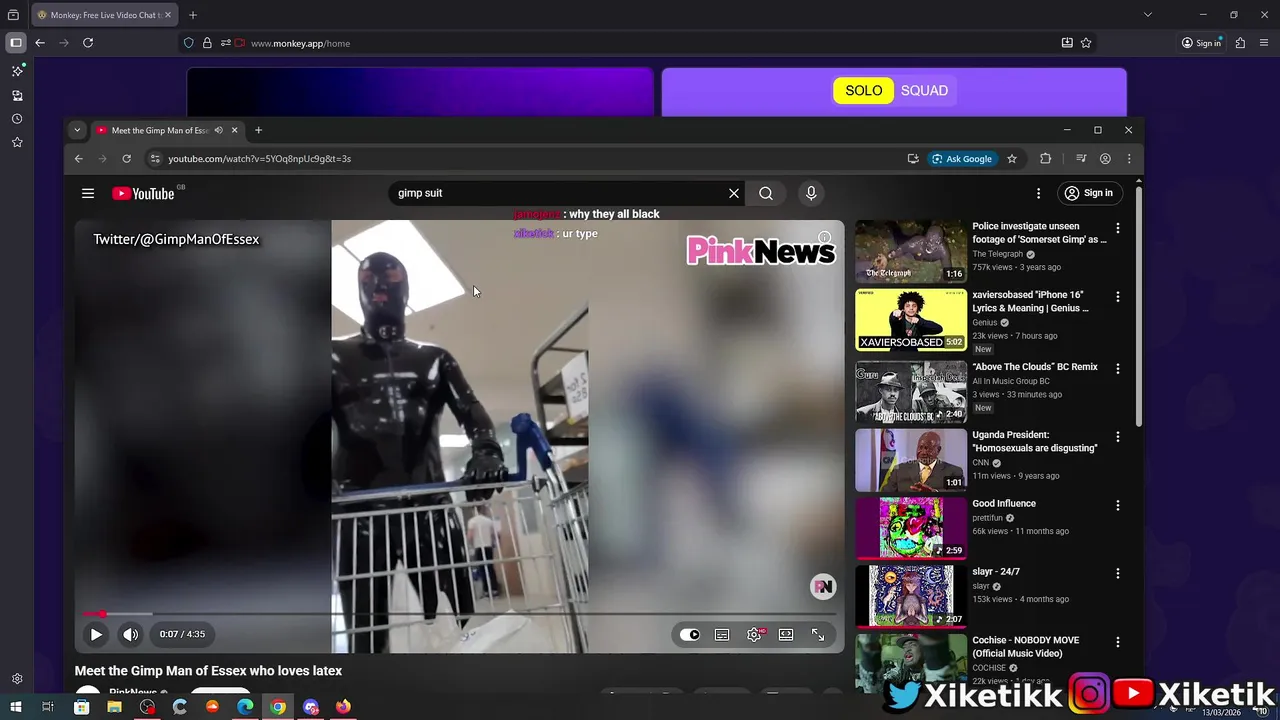The height and width of the screenshot is (720, 1280).
Task: Open Microsoft Edge from the taskbar
Action: pyautogui.click(x=245, y=707)
